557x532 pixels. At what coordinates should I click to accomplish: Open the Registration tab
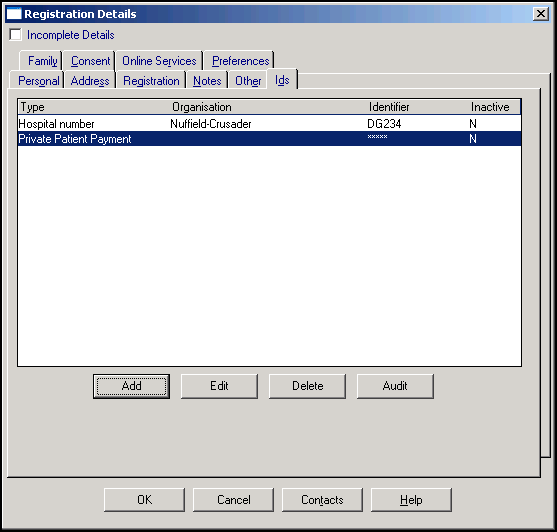(x=151, y=81)
